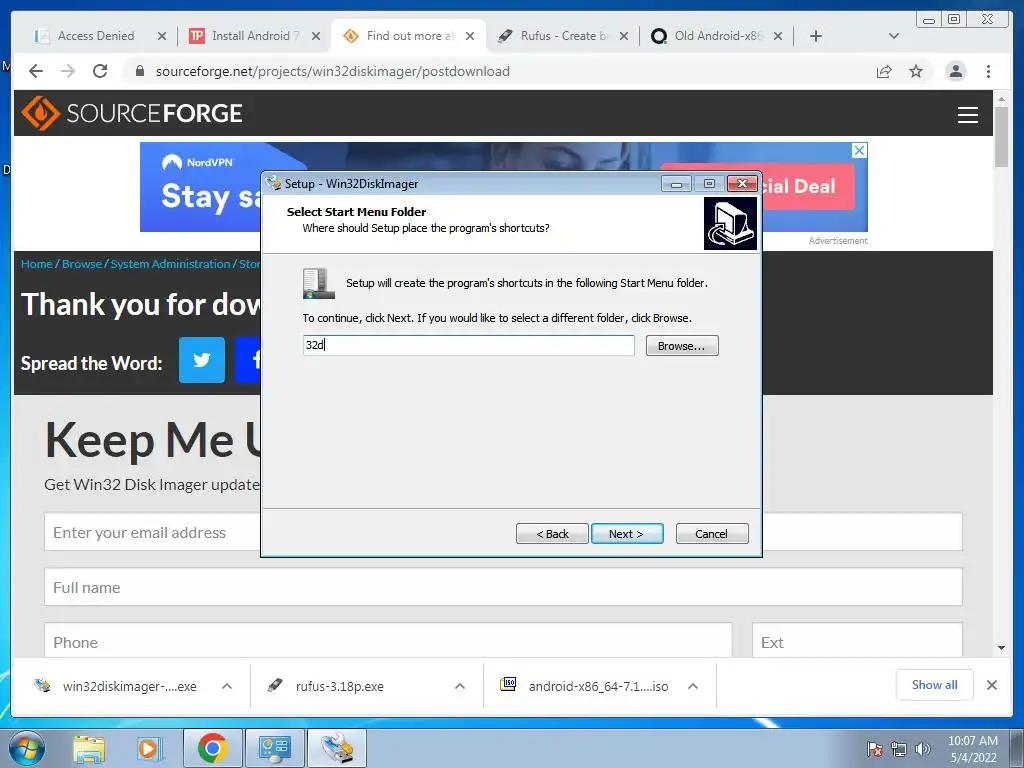Click the NordVPN ad banner

(504, 187)
